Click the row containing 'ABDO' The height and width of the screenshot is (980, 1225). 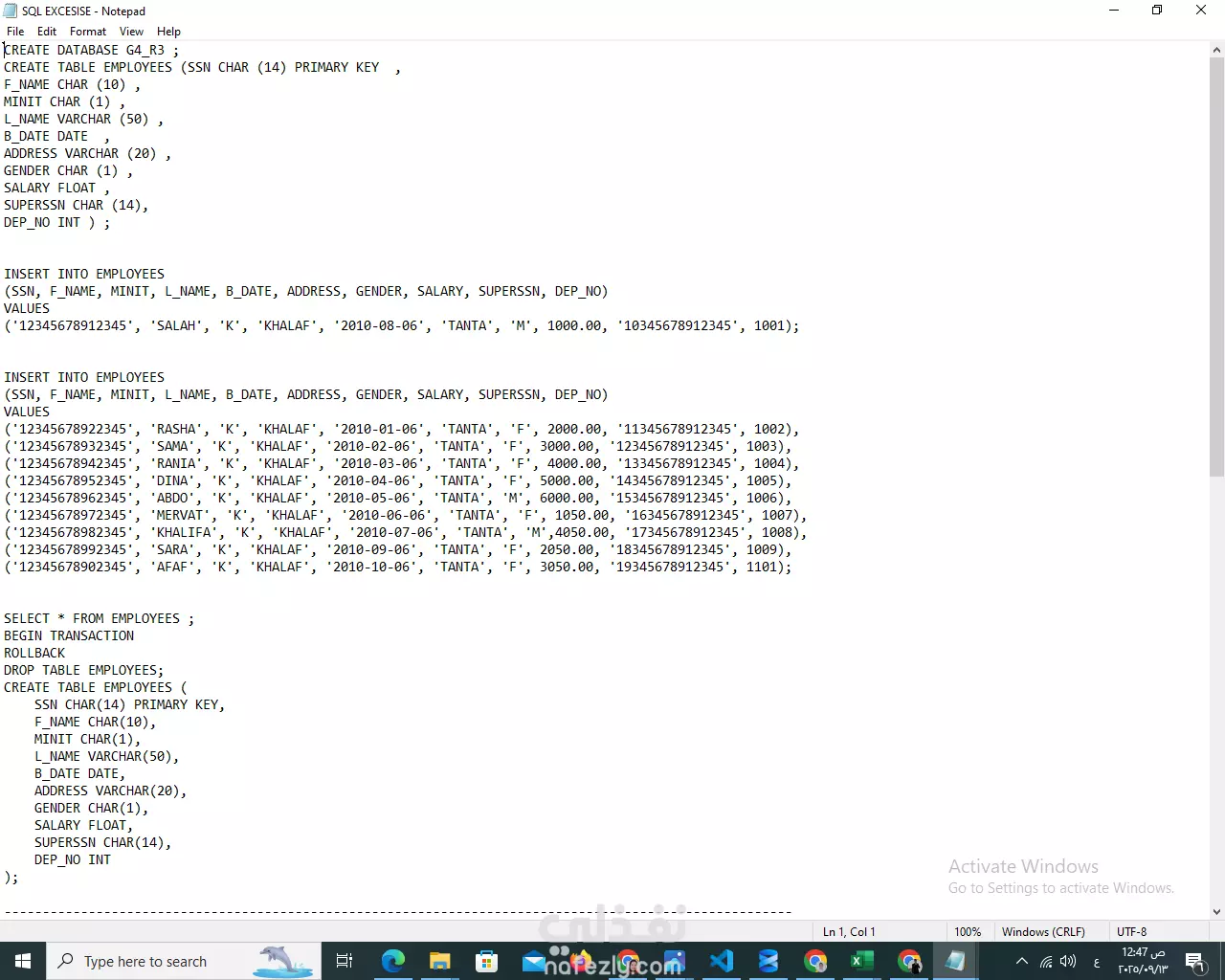click(x=397, y=498)
